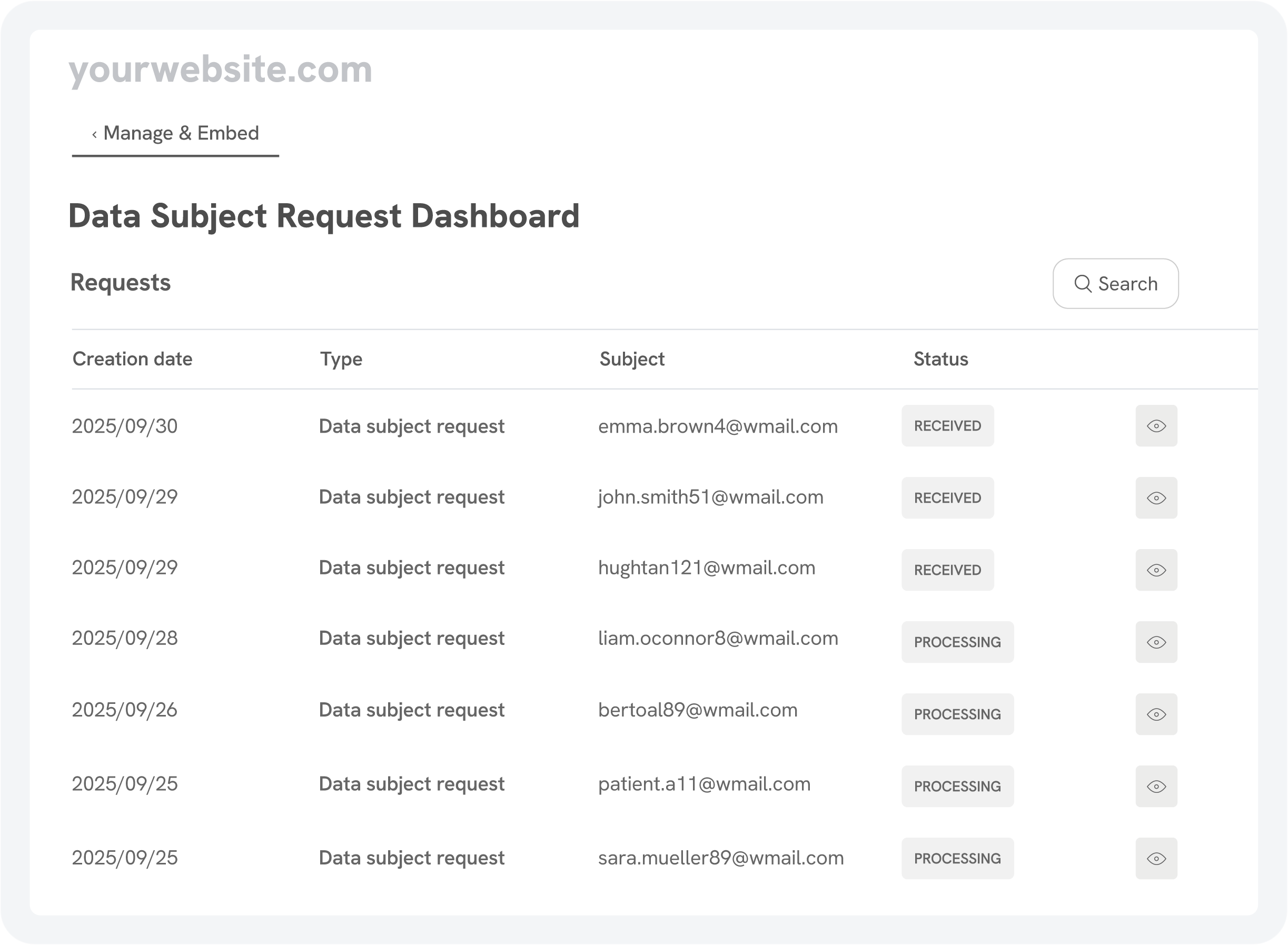The image size is (1288, 945).
Task: Click PROCESSING badge for liam.oconnor8
Action: coord(957,642)
